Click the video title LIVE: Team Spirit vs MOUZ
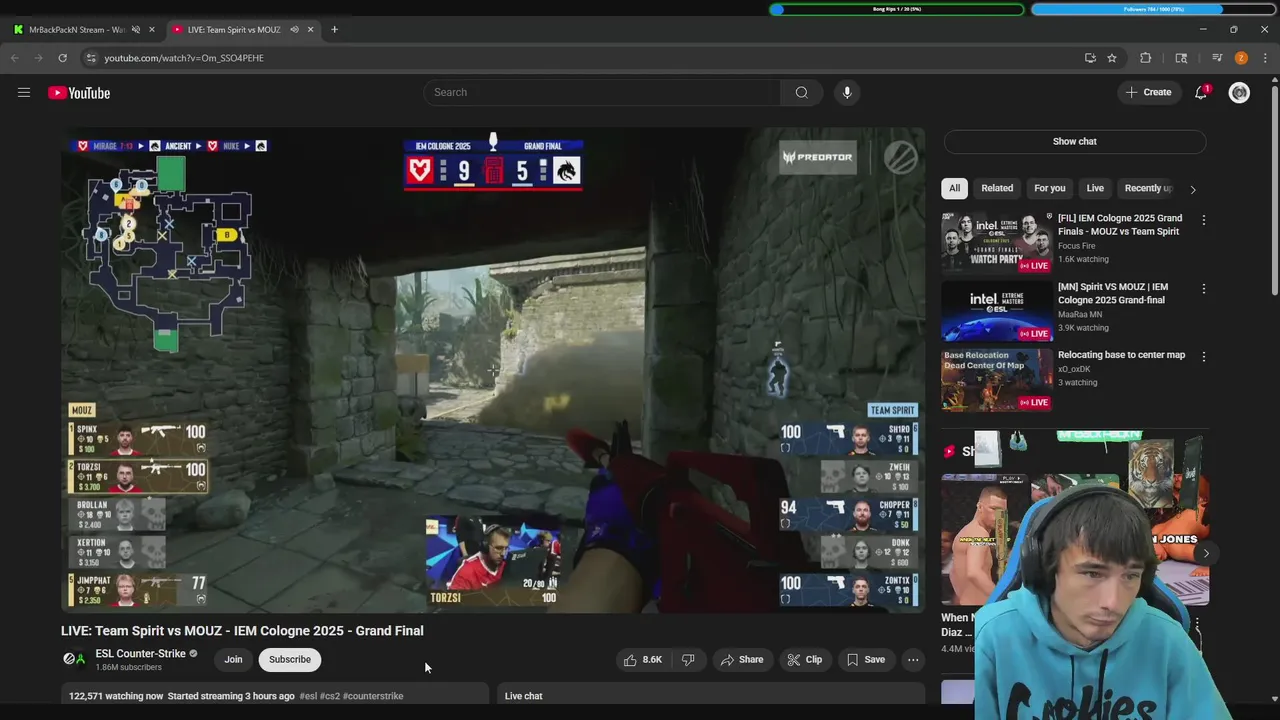The width and height of the screenshot is (1280, 720). point(242,631)
